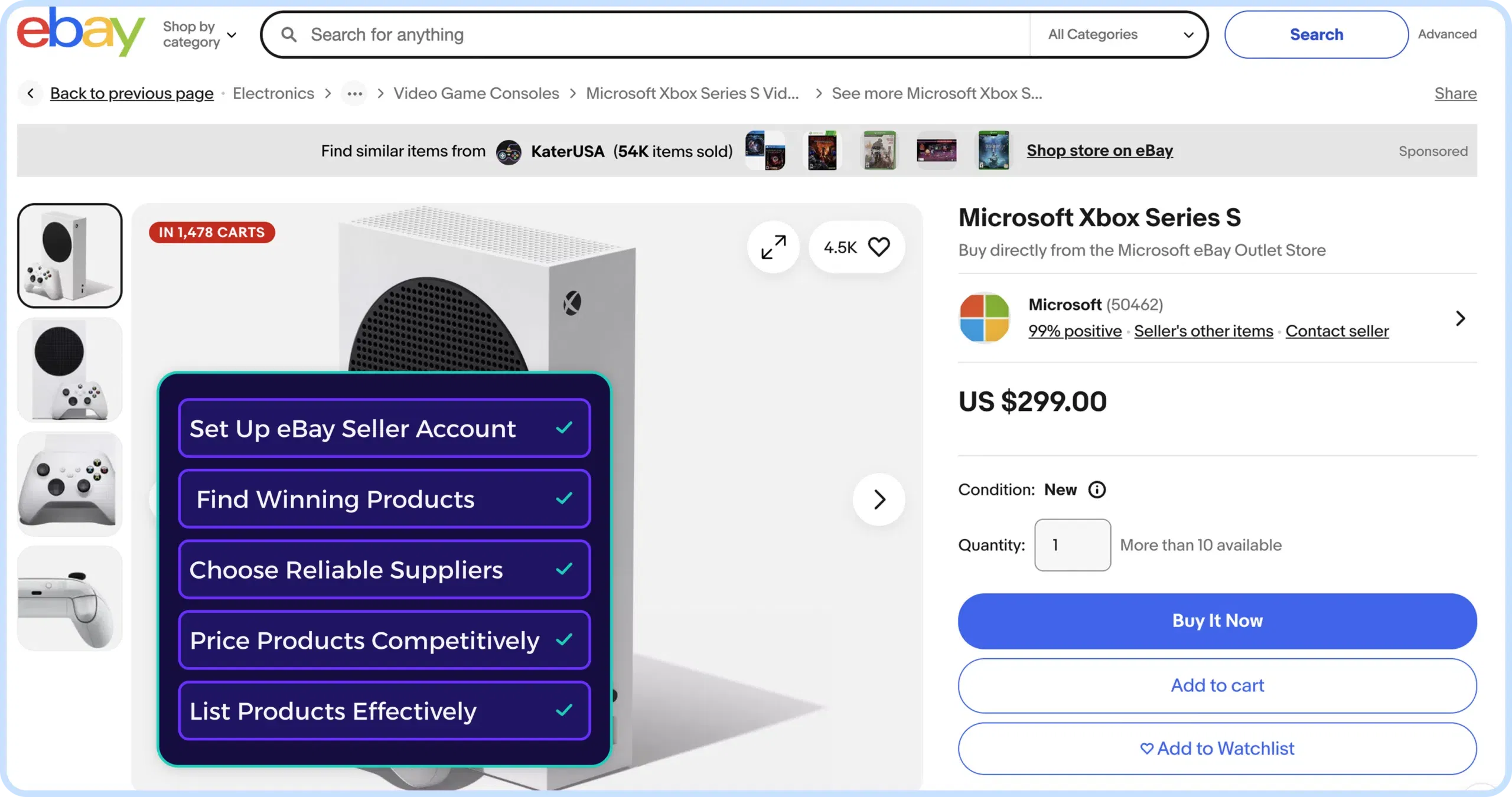
Task: Click the heart icon showing 4.5K saves
Action: tap(879, 247)
